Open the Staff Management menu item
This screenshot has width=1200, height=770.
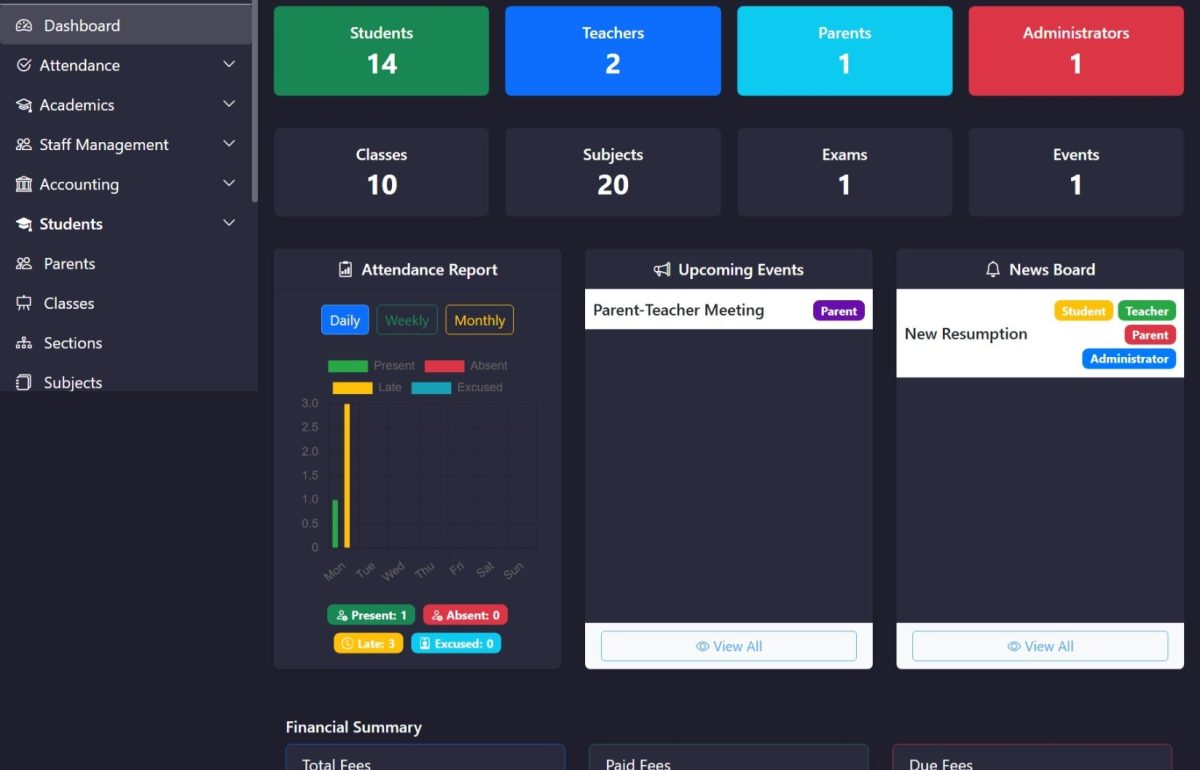tap(104, 145)
